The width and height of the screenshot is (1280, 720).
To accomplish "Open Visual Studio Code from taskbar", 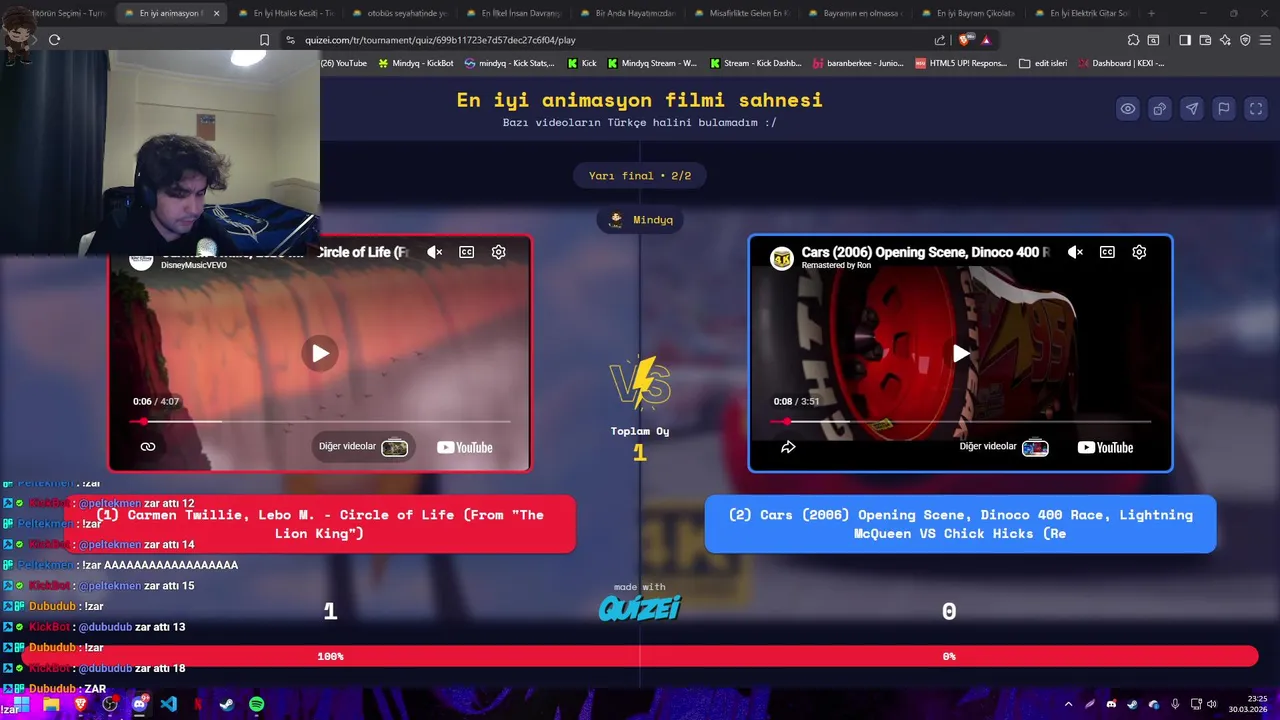I will click(168, 704).
